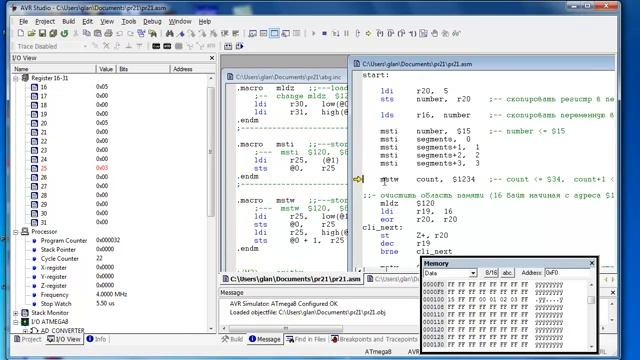This screenshot has width=640, height=360.
Task: Click the Open file folder icon
Action: coord(31,33)
